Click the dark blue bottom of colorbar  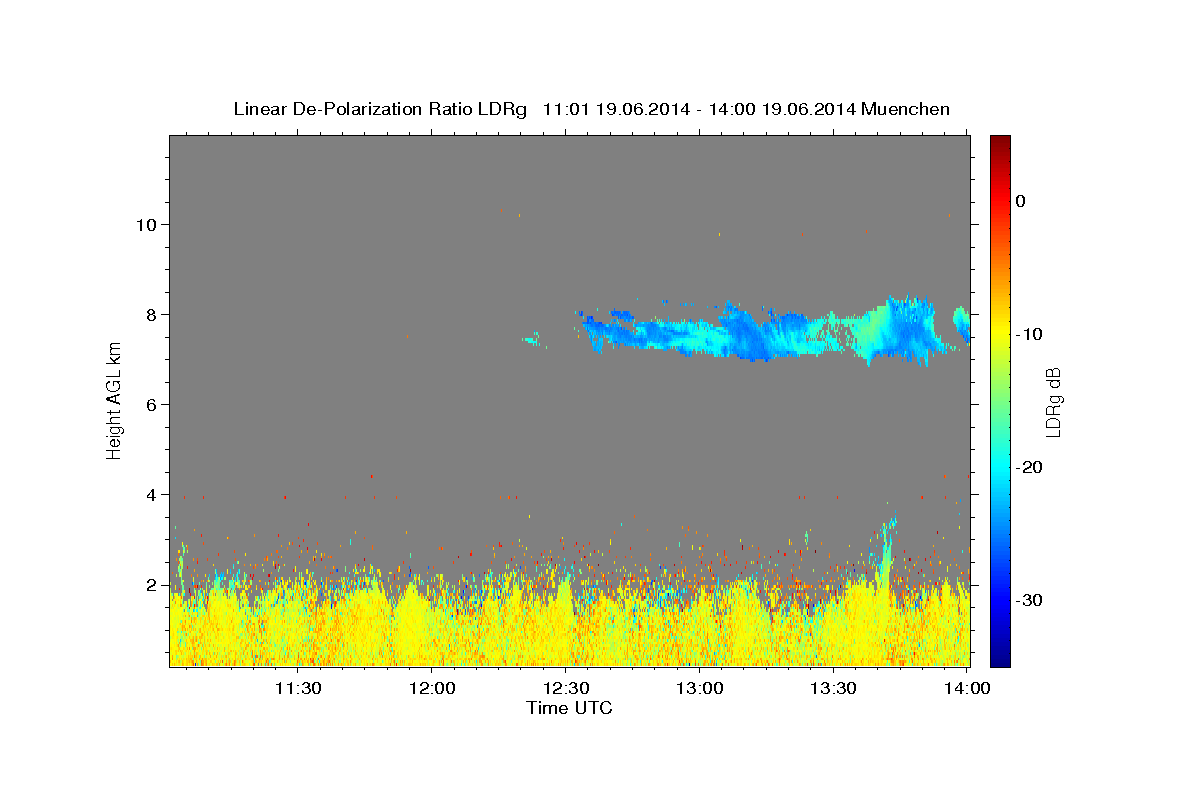pos(1000,658)
